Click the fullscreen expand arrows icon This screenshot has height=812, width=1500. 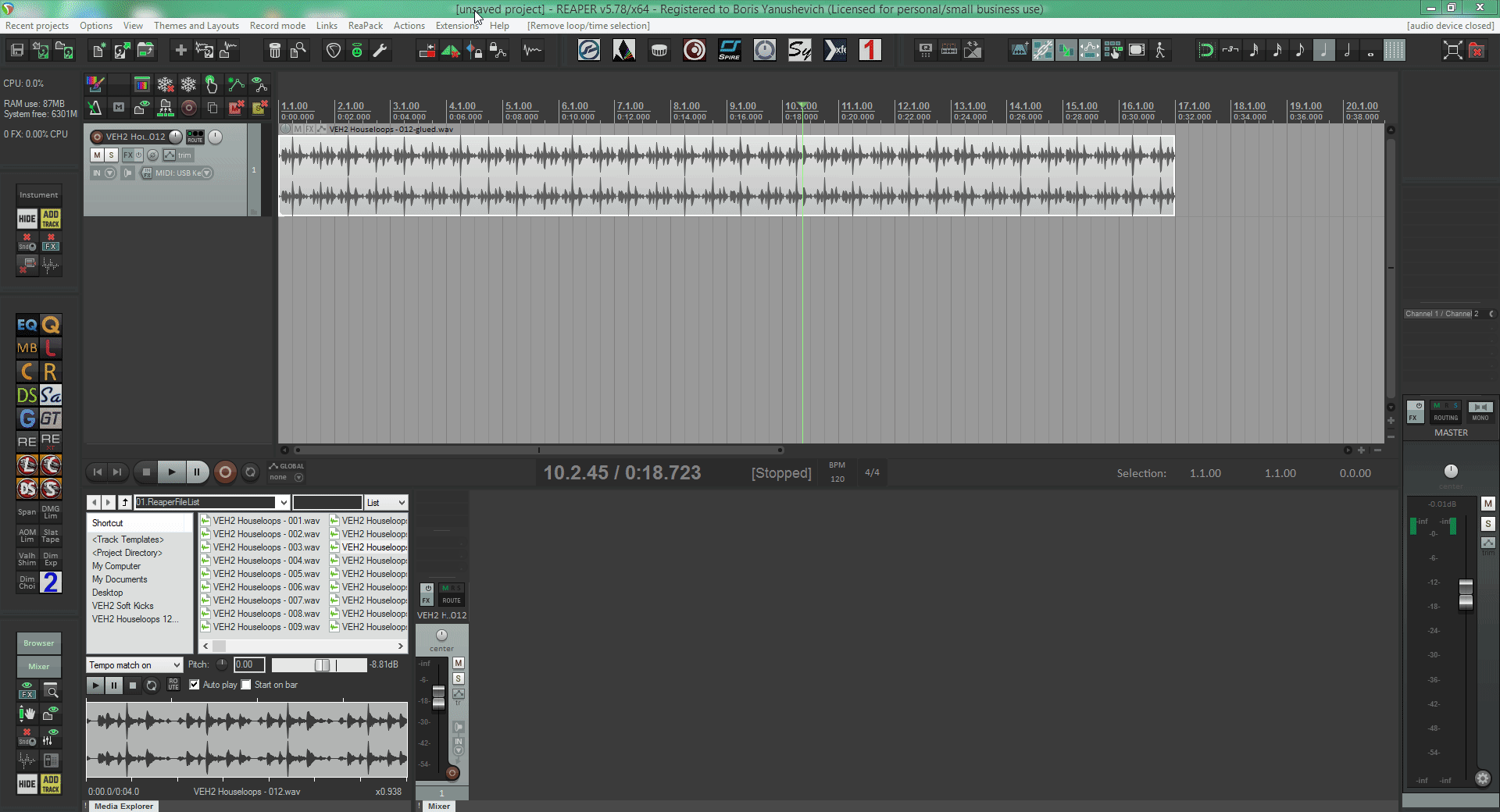[1452, 51]
